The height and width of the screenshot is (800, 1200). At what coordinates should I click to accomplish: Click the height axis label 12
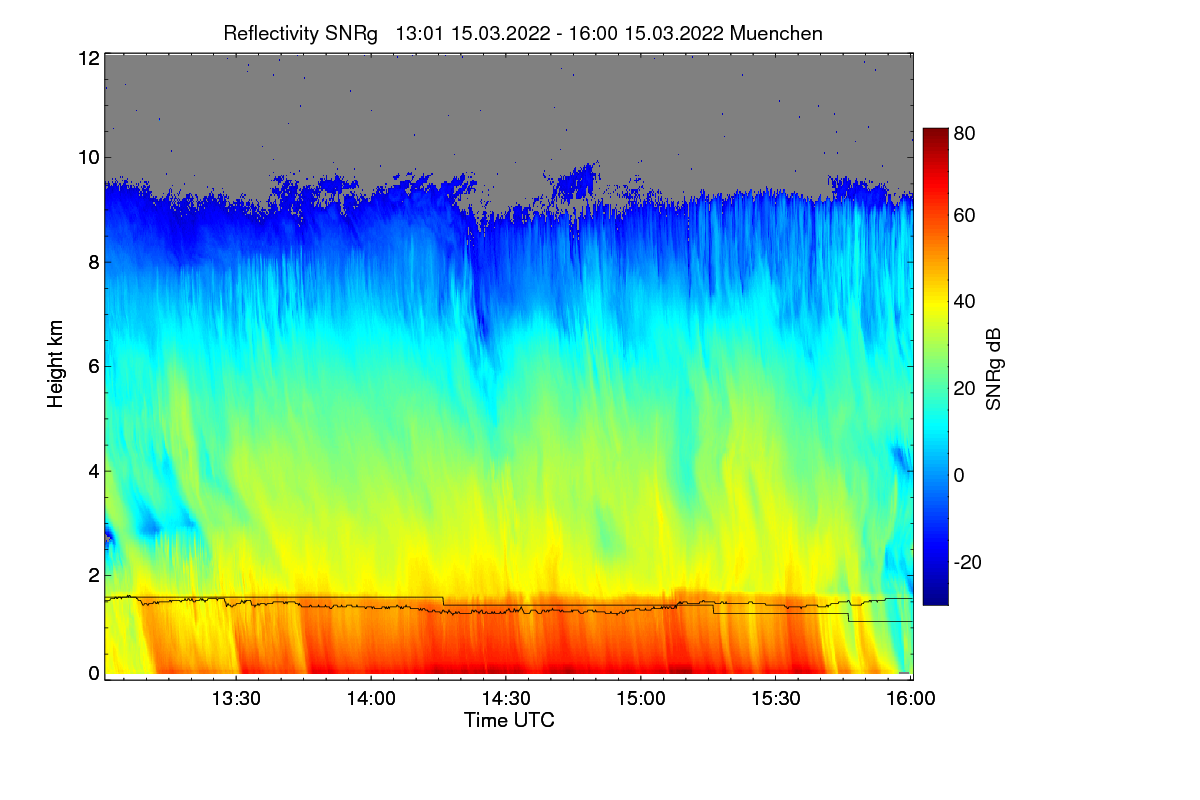click(88, 58)
